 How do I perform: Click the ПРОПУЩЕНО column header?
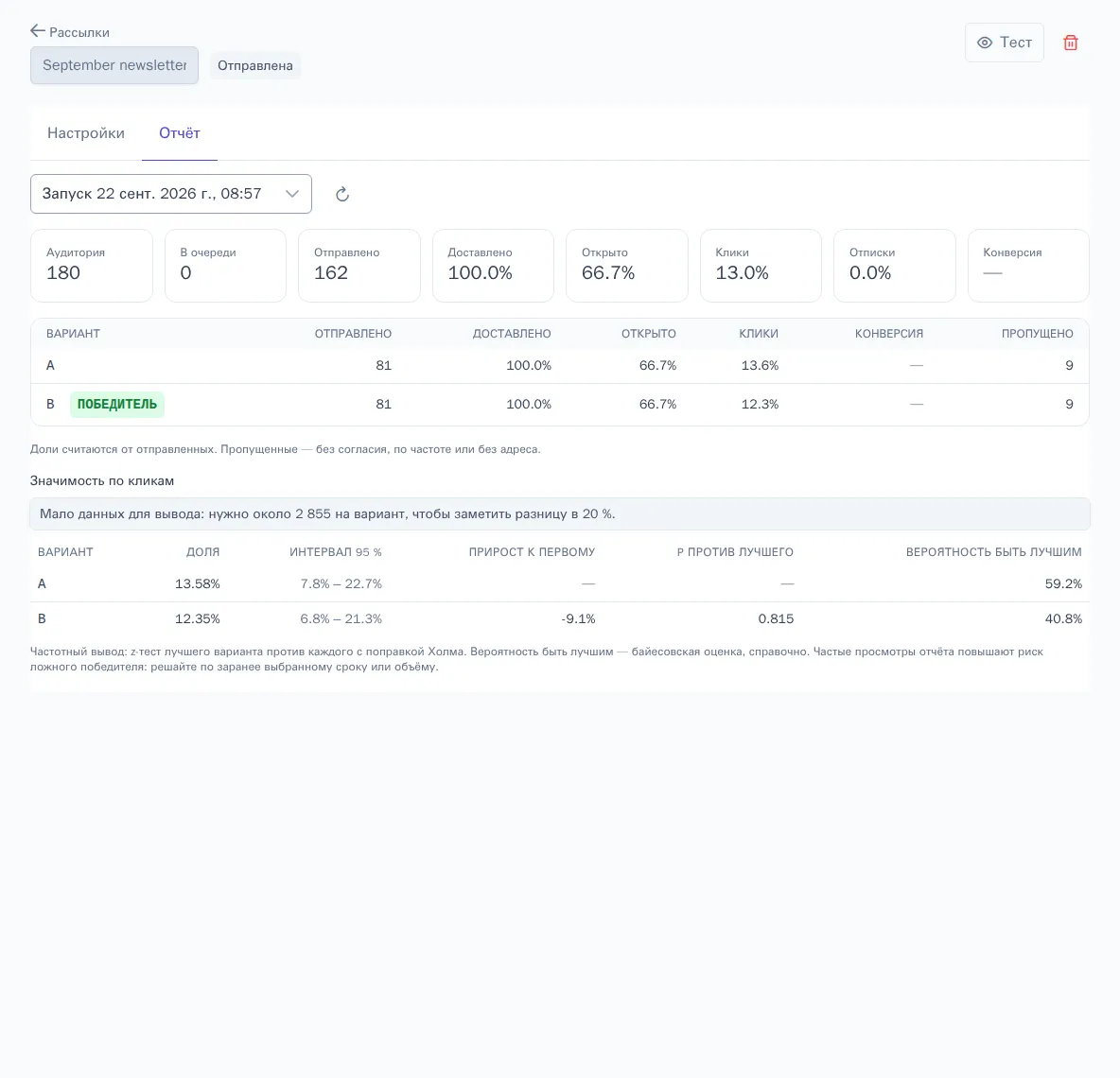(x=1037, y=334)
